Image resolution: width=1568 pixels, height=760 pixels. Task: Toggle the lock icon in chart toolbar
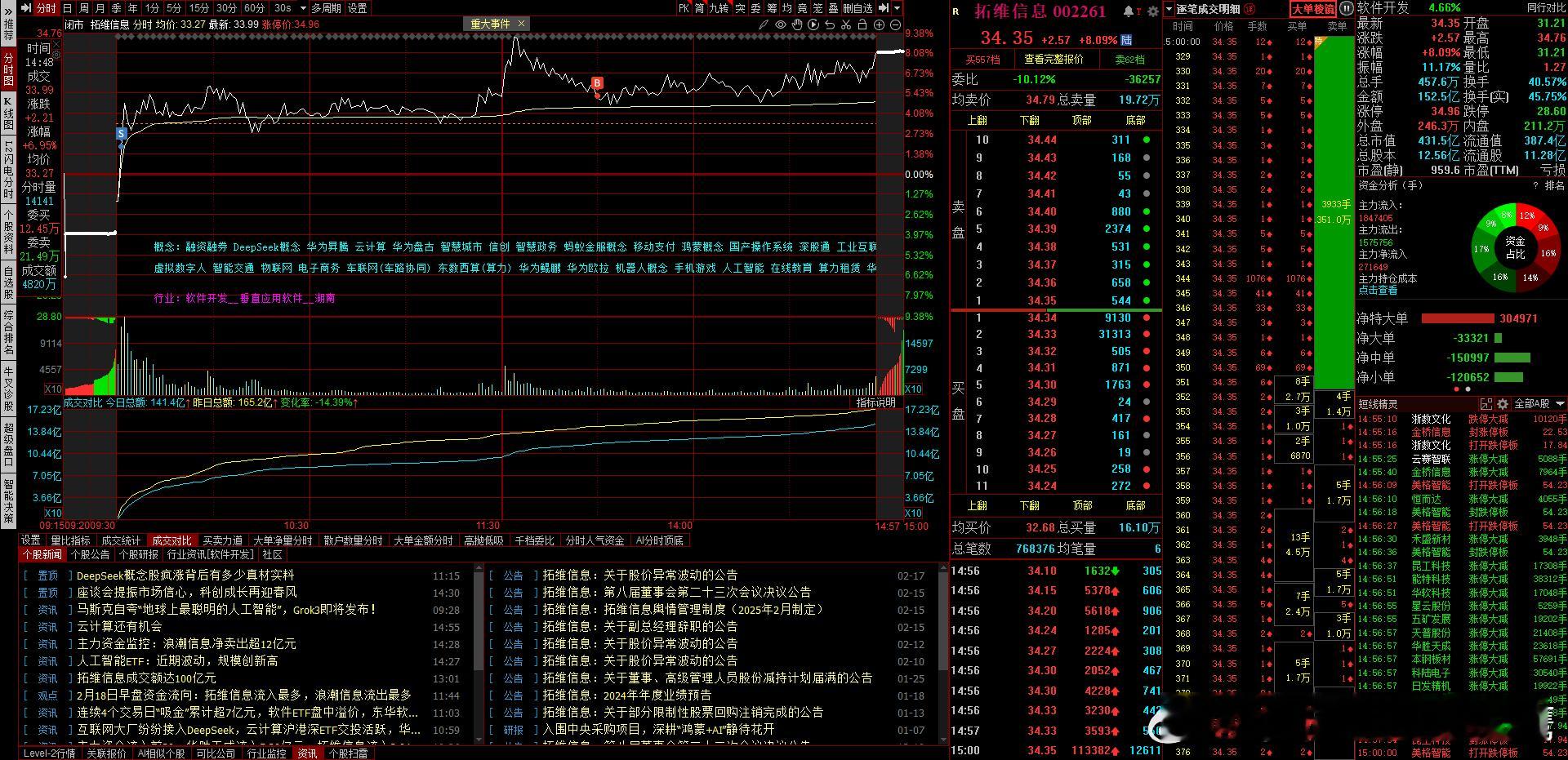(862, 24)
